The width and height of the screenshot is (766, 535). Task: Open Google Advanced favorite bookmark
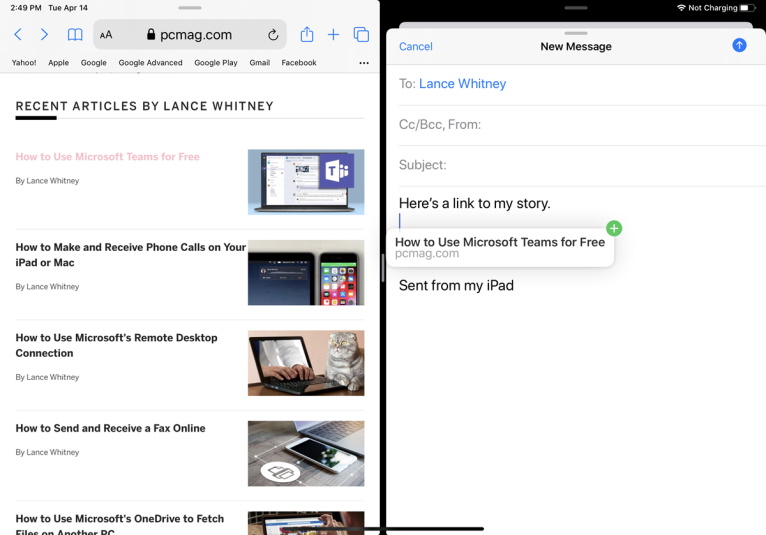(150, 63)
